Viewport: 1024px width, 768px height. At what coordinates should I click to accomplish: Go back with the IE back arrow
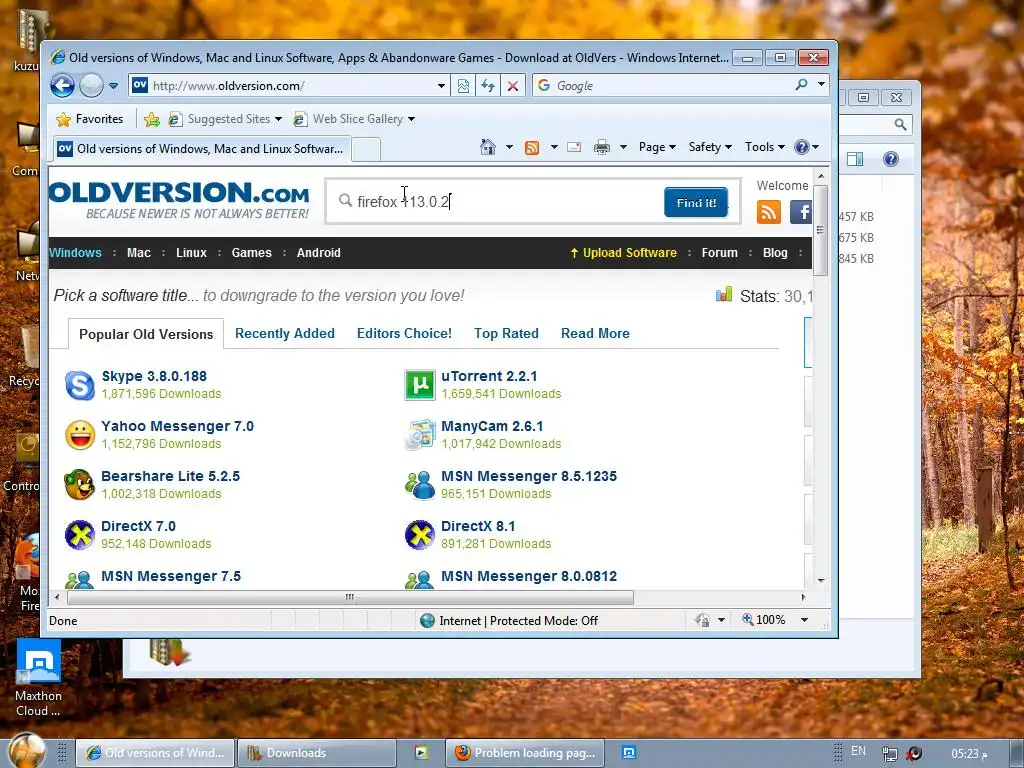tap(63, 86)
